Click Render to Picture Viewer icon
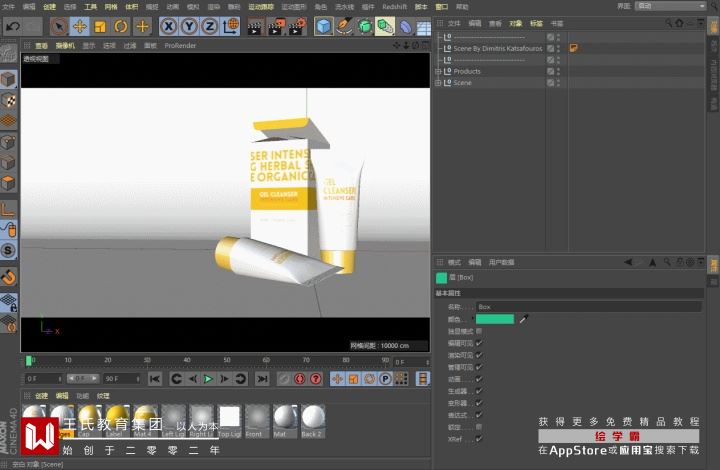This screenshot has width=720, height=470. point(276,27)
